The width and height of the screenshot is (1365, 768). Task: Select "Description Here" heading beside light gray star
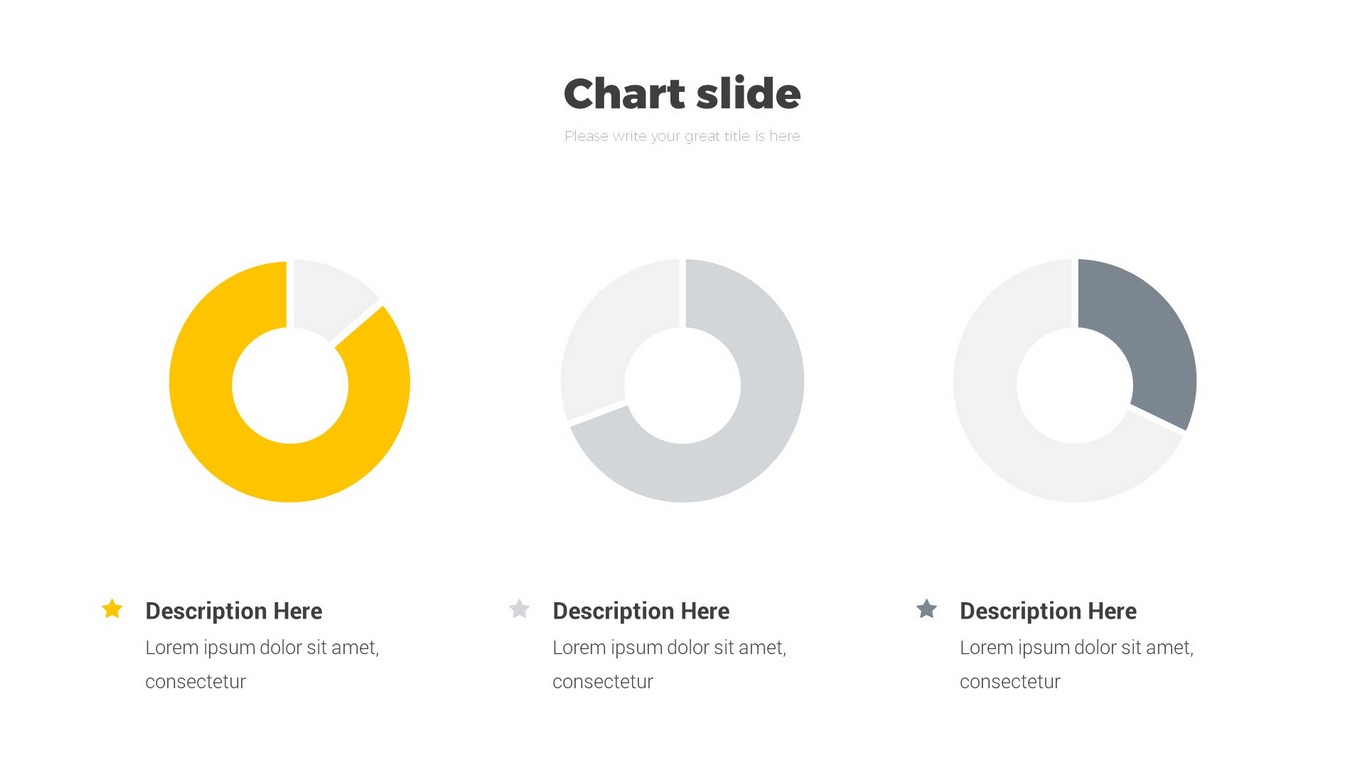[641, 611]
